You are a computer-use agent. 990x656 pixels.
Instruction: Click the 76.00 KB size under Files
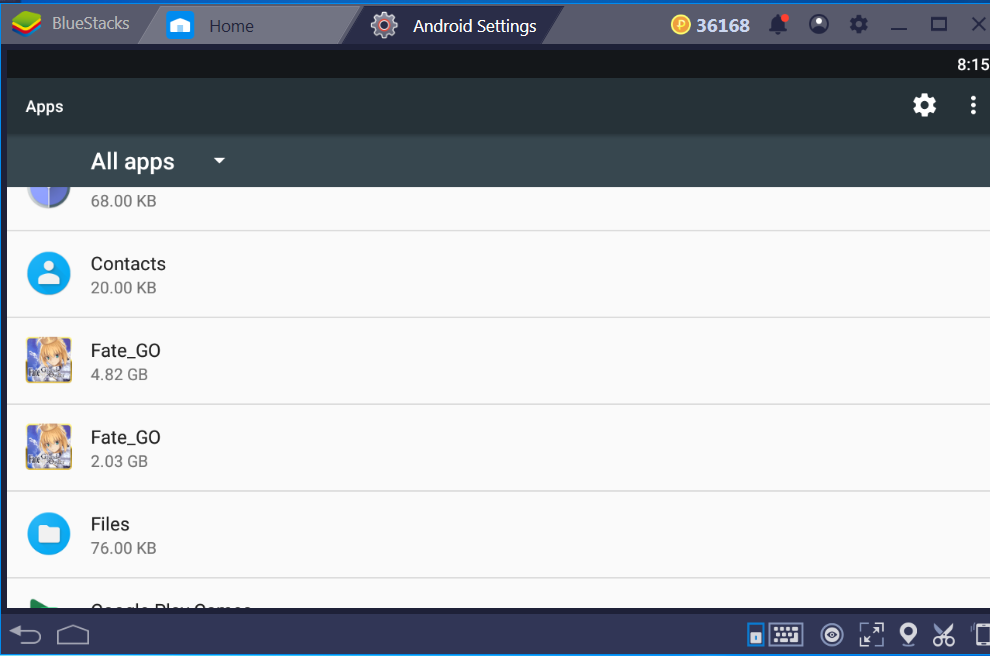(123, 548)
